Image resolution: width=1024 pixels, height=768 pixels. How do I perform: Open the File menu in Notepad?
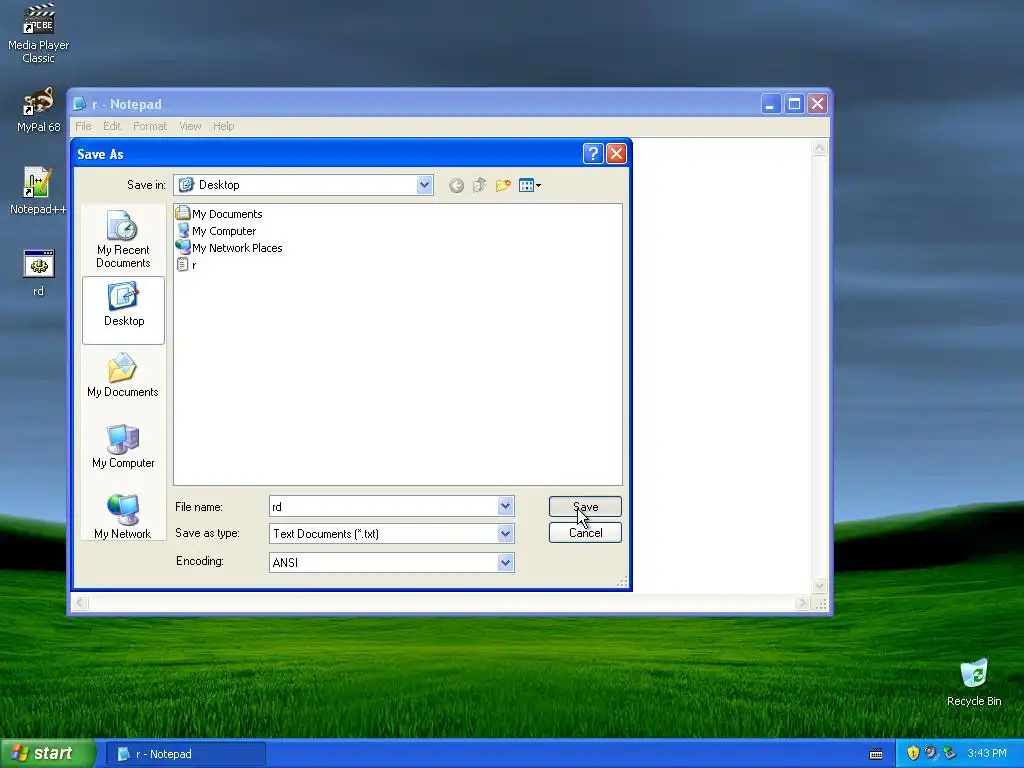click(83, 126)
